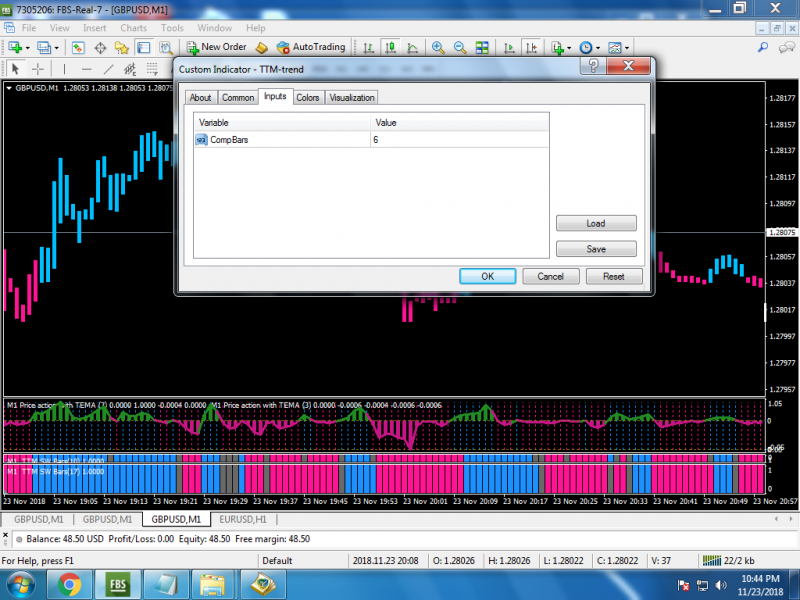
Task: Toggle chart auto scroll icon
Action: (509, 48)
